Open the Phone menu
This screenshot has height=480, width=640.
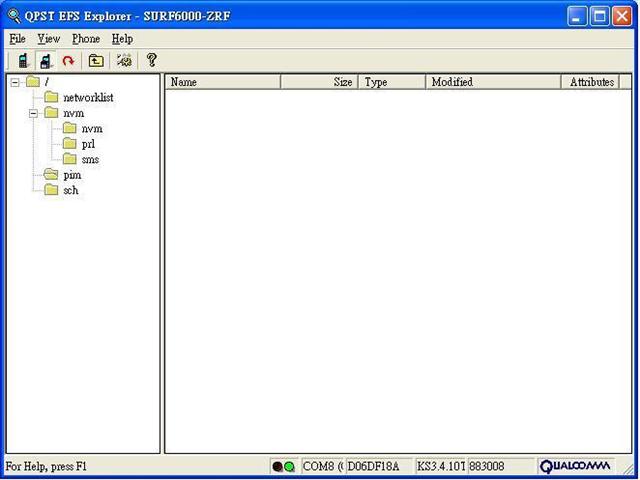coord(86,39)
